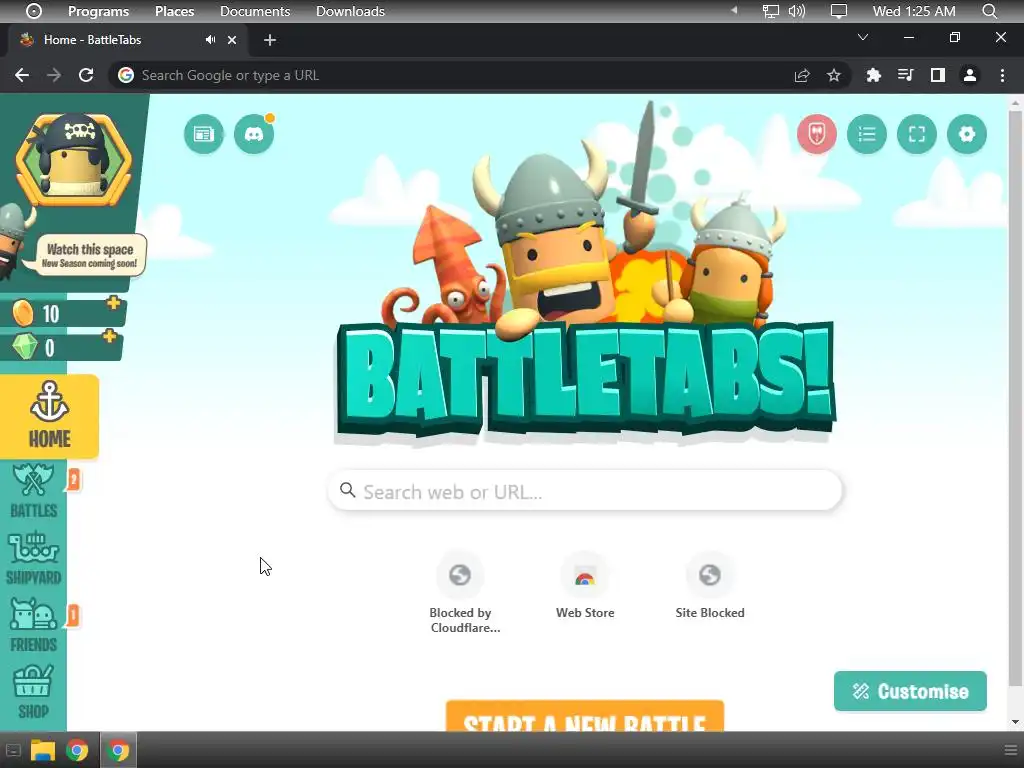The image size is (1024, 768).
Task: Open the network status icon
Action: click(x=771, y=11)
